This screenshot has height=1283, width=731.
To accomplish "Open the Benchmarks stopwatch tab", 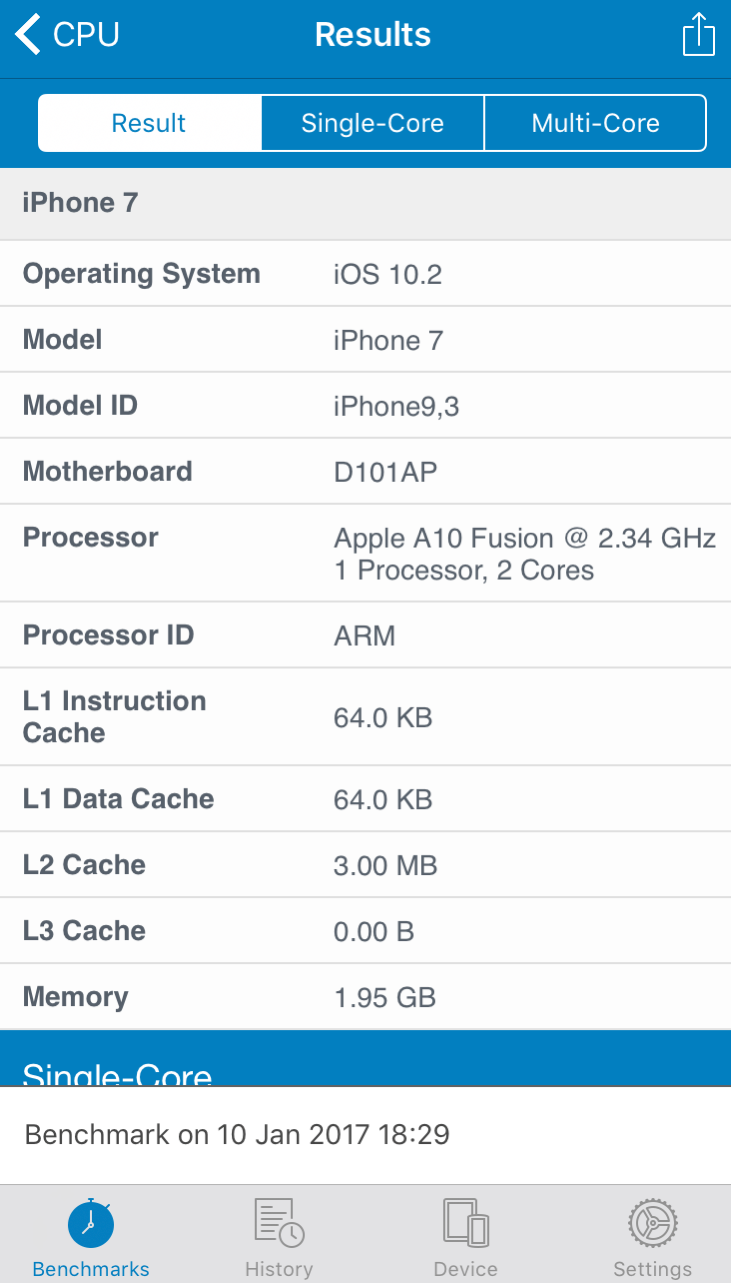I will coord(91,1237).
